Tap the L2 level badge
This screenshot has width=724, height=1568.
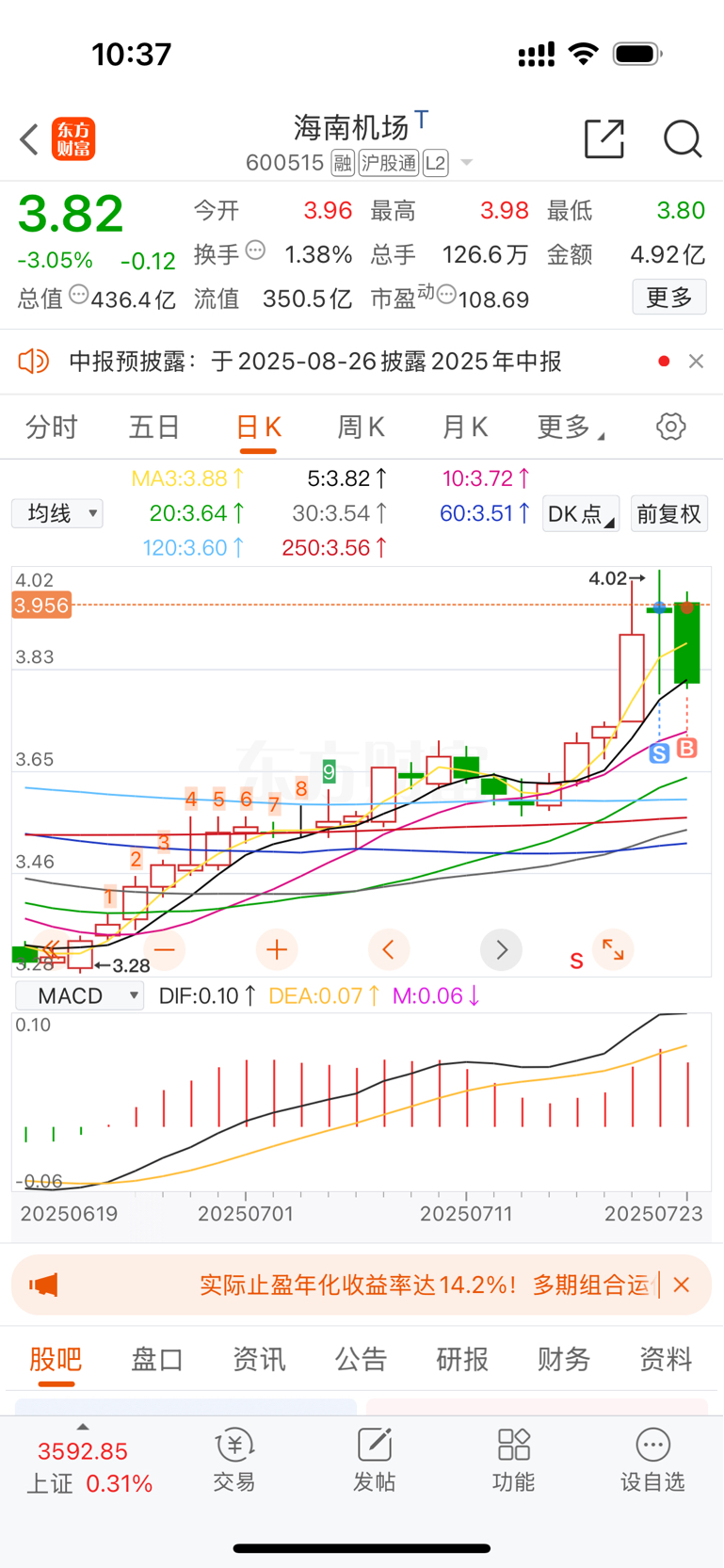click(x=435, y=163)
